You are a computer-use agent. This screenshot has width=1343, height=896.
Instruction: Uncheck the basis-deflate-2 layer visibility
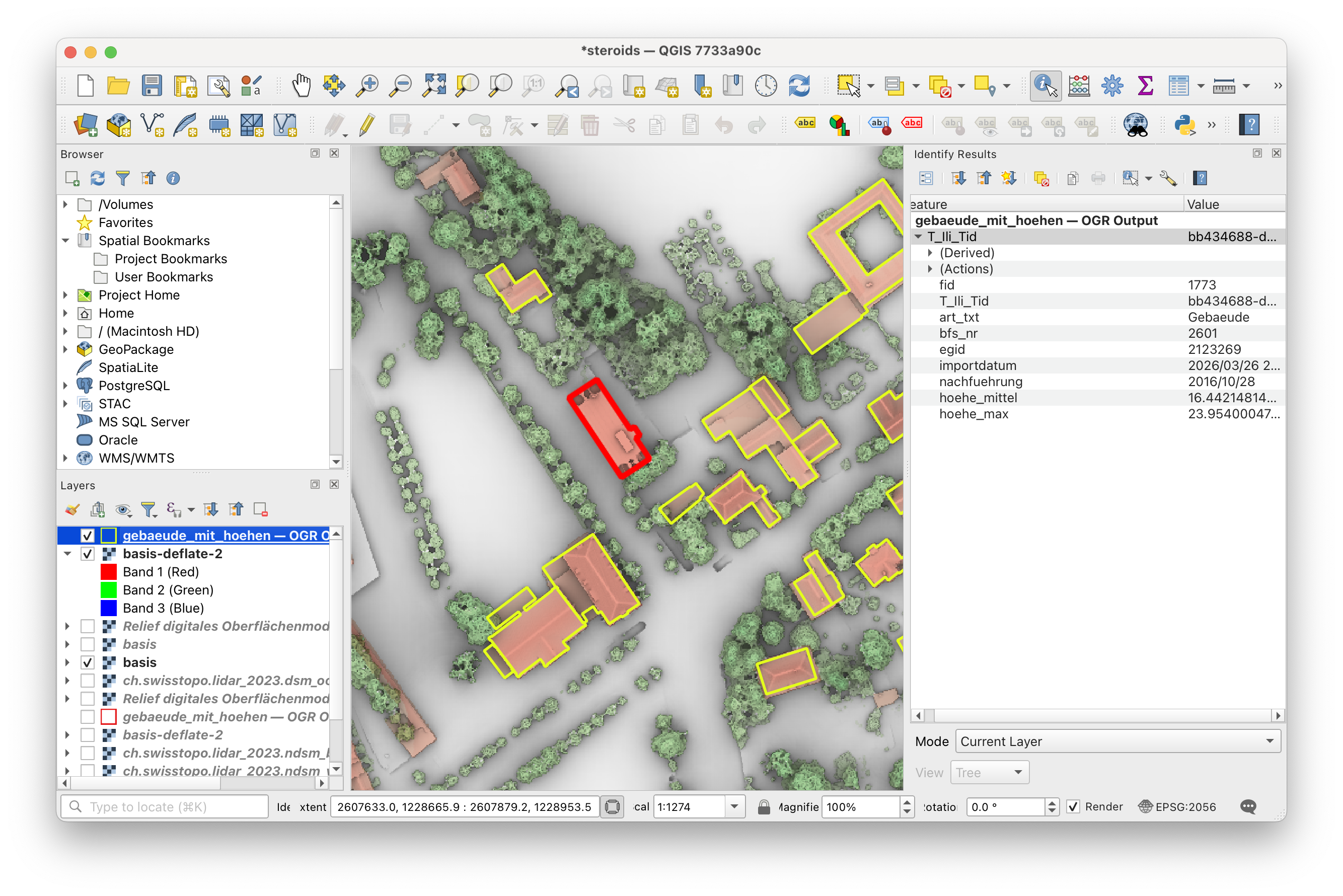tap(88, 554)
